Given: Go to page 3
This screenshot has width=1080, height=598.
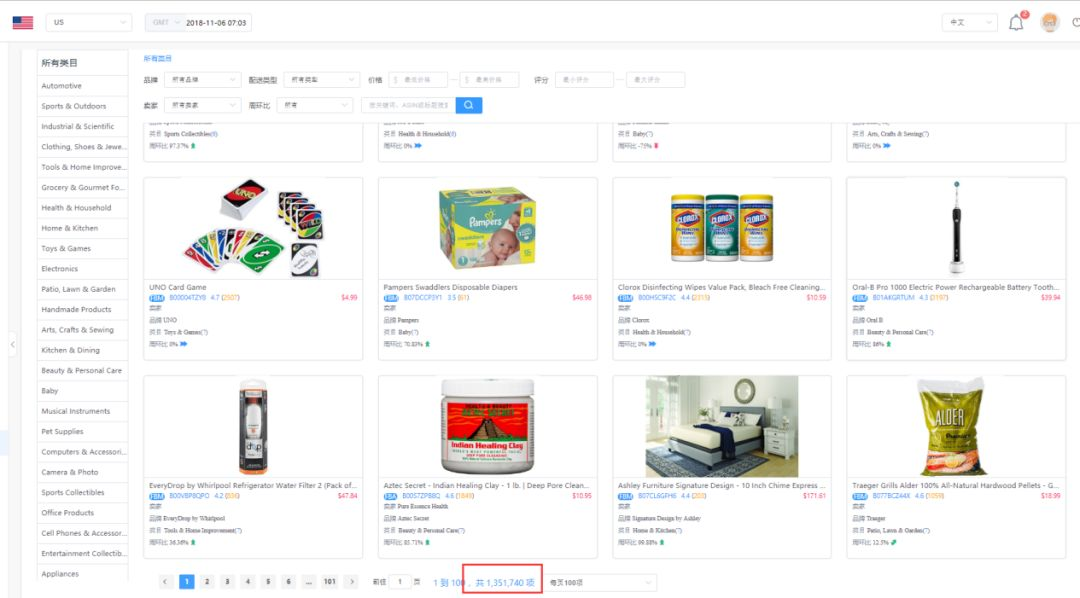Looking at the screenshot, I should pos(227,581).
